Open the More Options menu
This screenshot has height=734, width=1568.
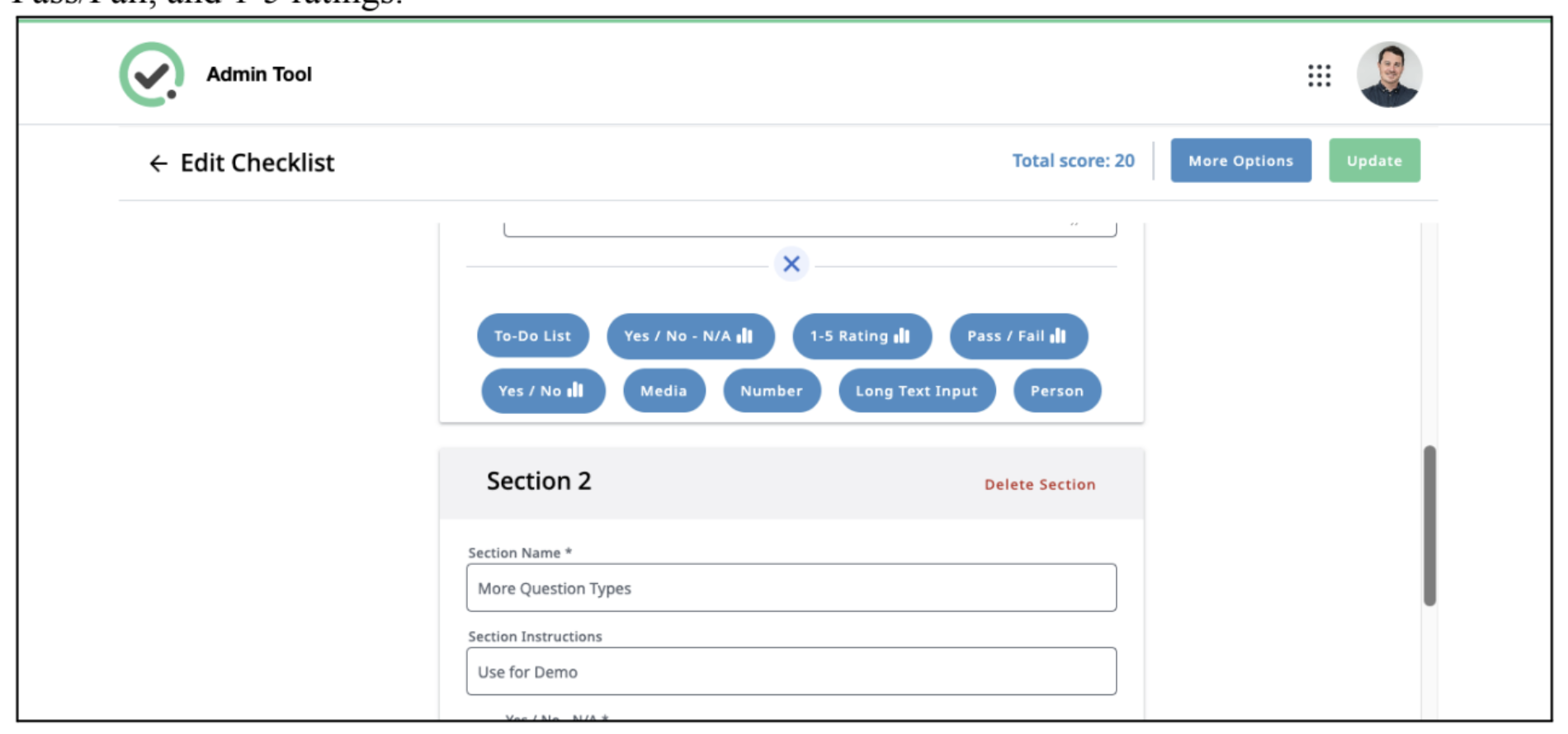coord(1240,161)
